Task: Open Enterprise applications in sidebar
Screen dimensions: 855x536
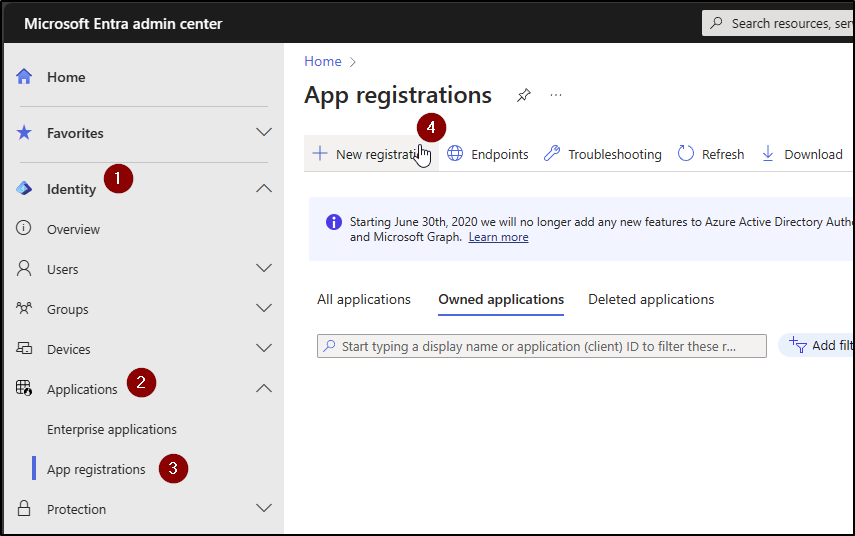Action: click(x=112, y=430)
